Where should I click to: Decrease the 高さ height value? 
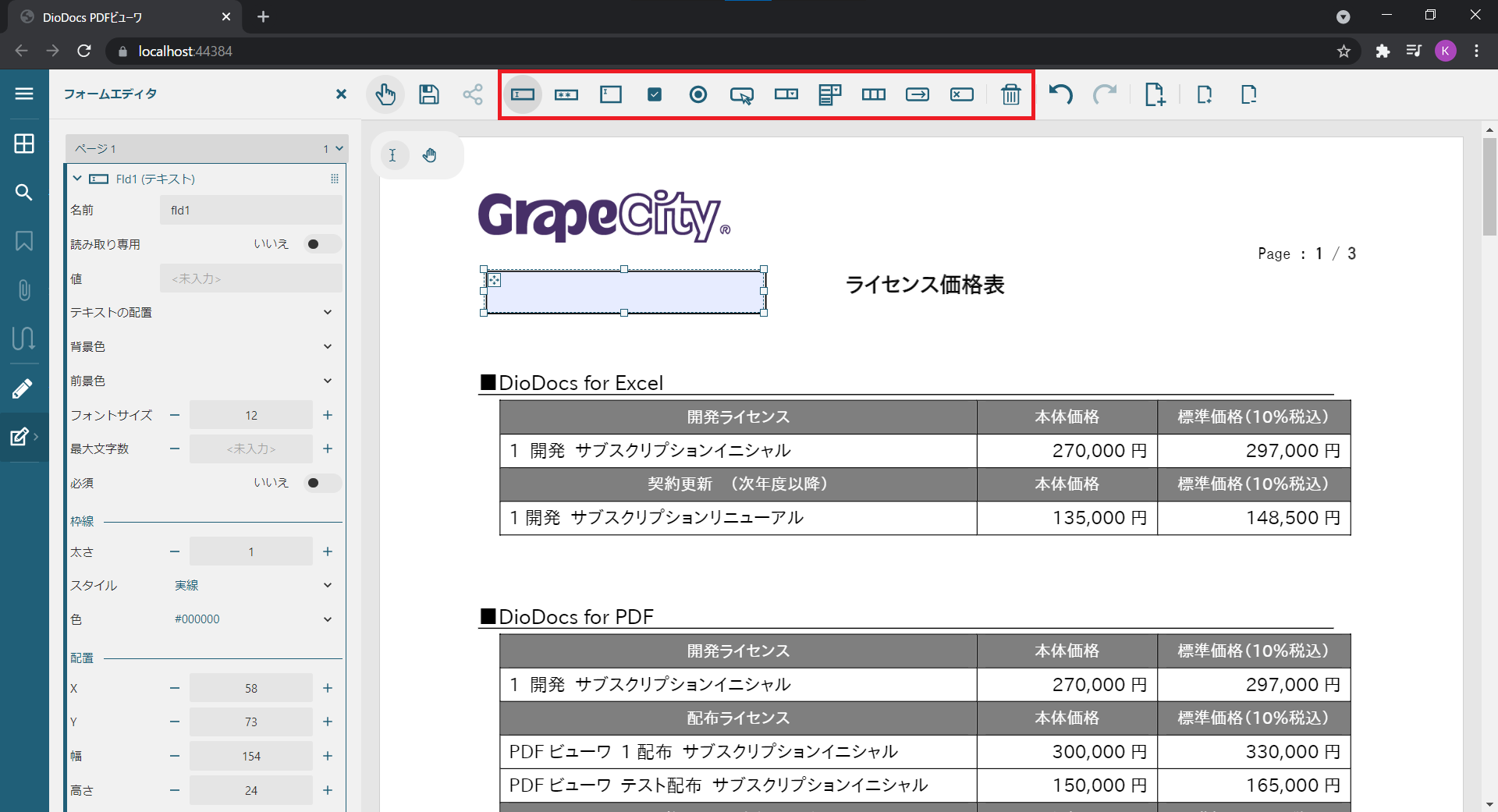(175, 790)
